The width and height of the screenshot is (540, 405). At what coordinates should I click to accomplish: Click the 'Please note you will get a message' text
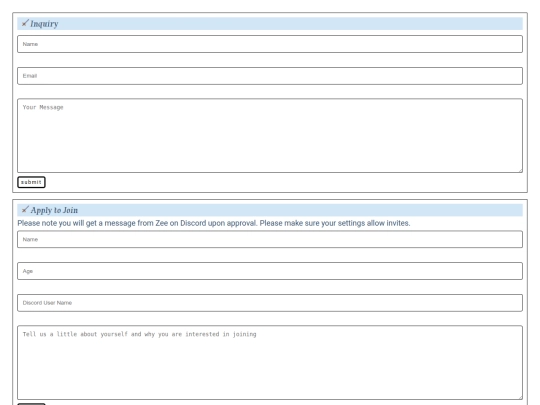tap(214, 223)
